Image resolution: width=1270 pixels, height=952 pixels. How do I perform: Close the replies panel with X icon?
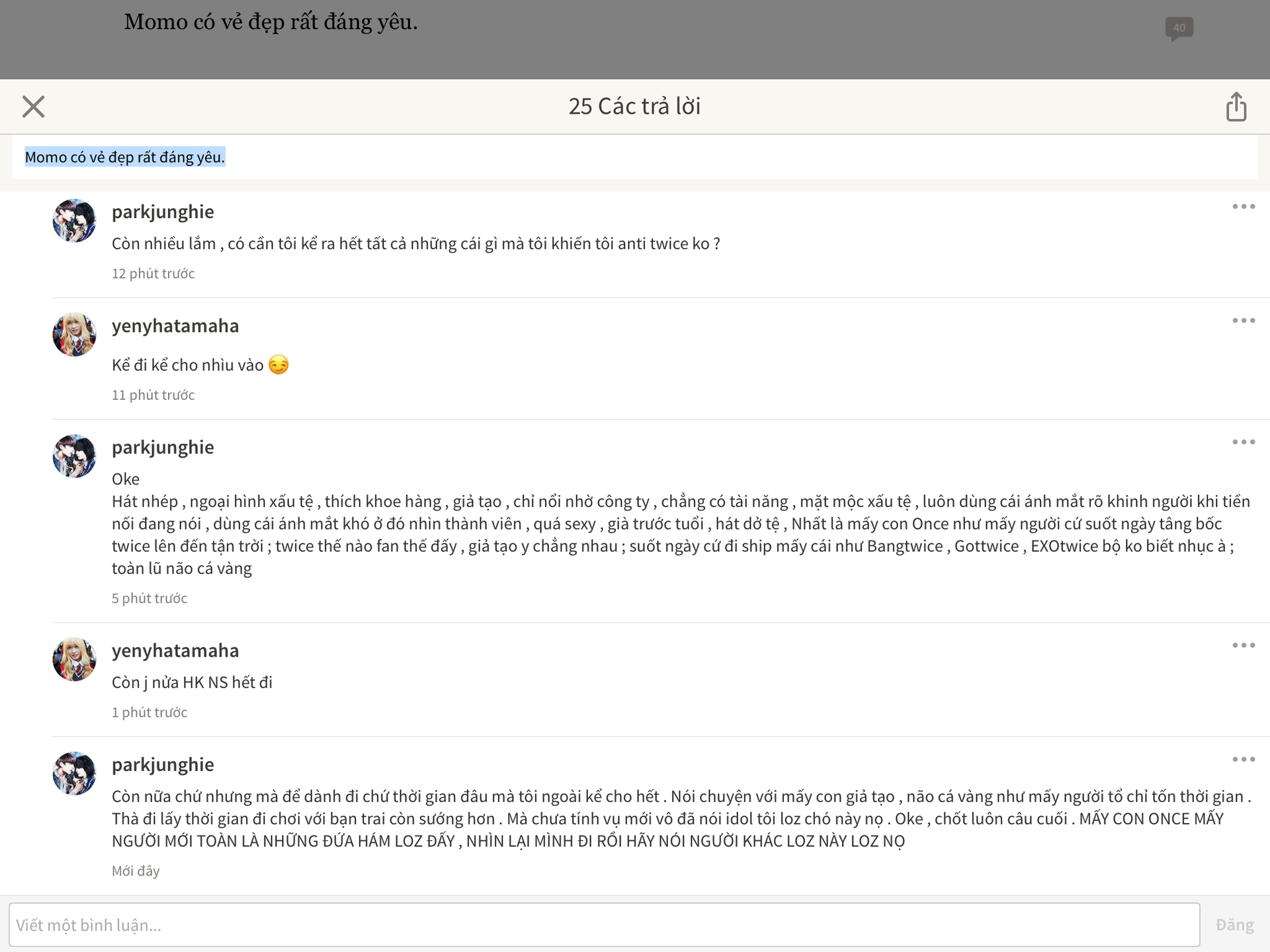[x=33, y=106]
